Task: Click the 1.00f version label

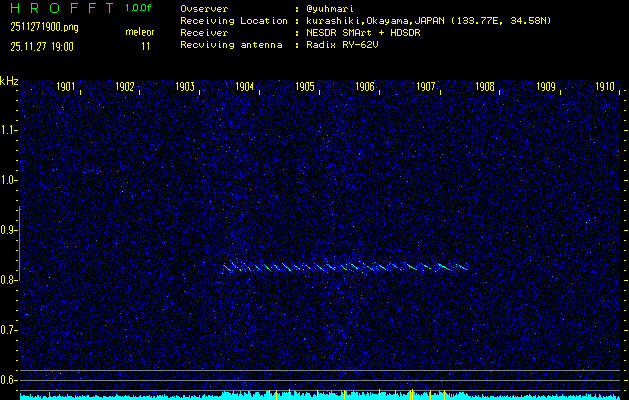Action: tap(139, 8)
